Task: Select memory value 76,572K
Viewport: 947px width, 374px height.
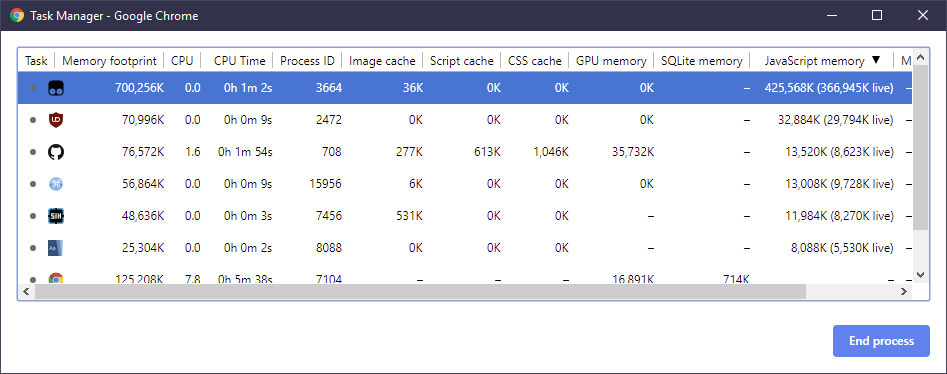Action: [x=143, y=152]
